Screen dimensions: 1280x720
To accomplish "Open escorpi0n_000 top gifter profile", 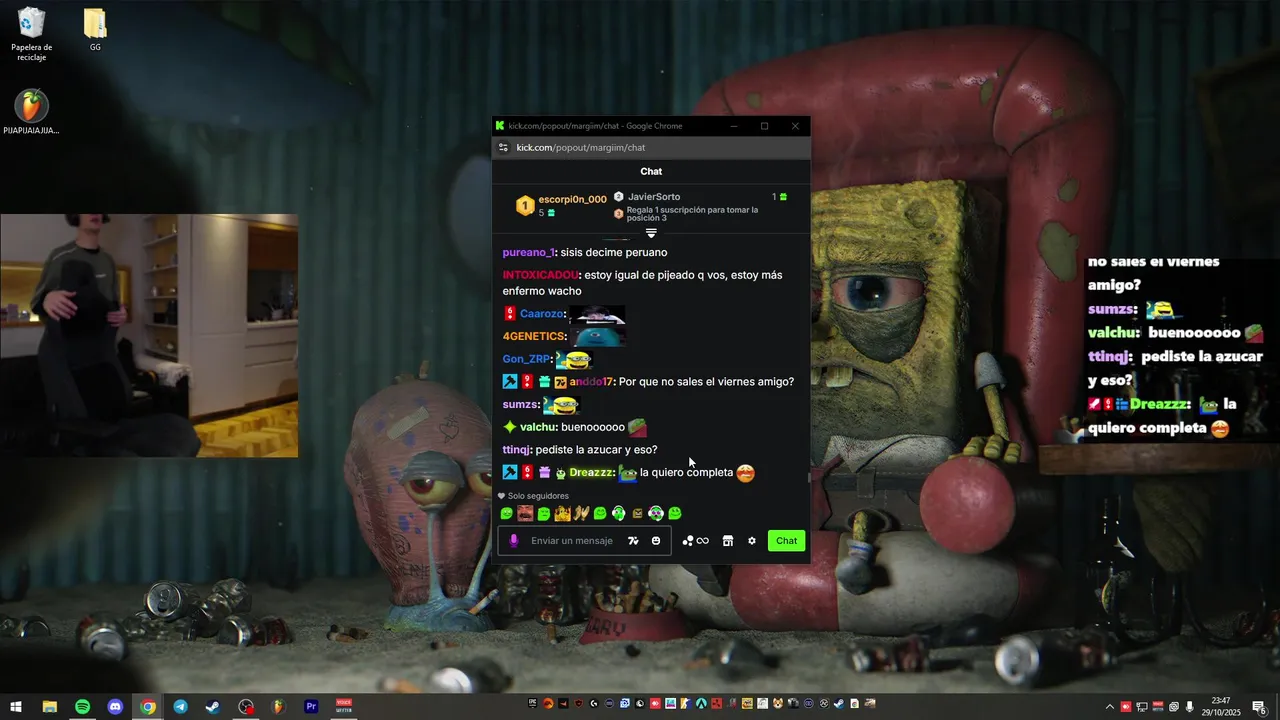I will coord(572,199).
